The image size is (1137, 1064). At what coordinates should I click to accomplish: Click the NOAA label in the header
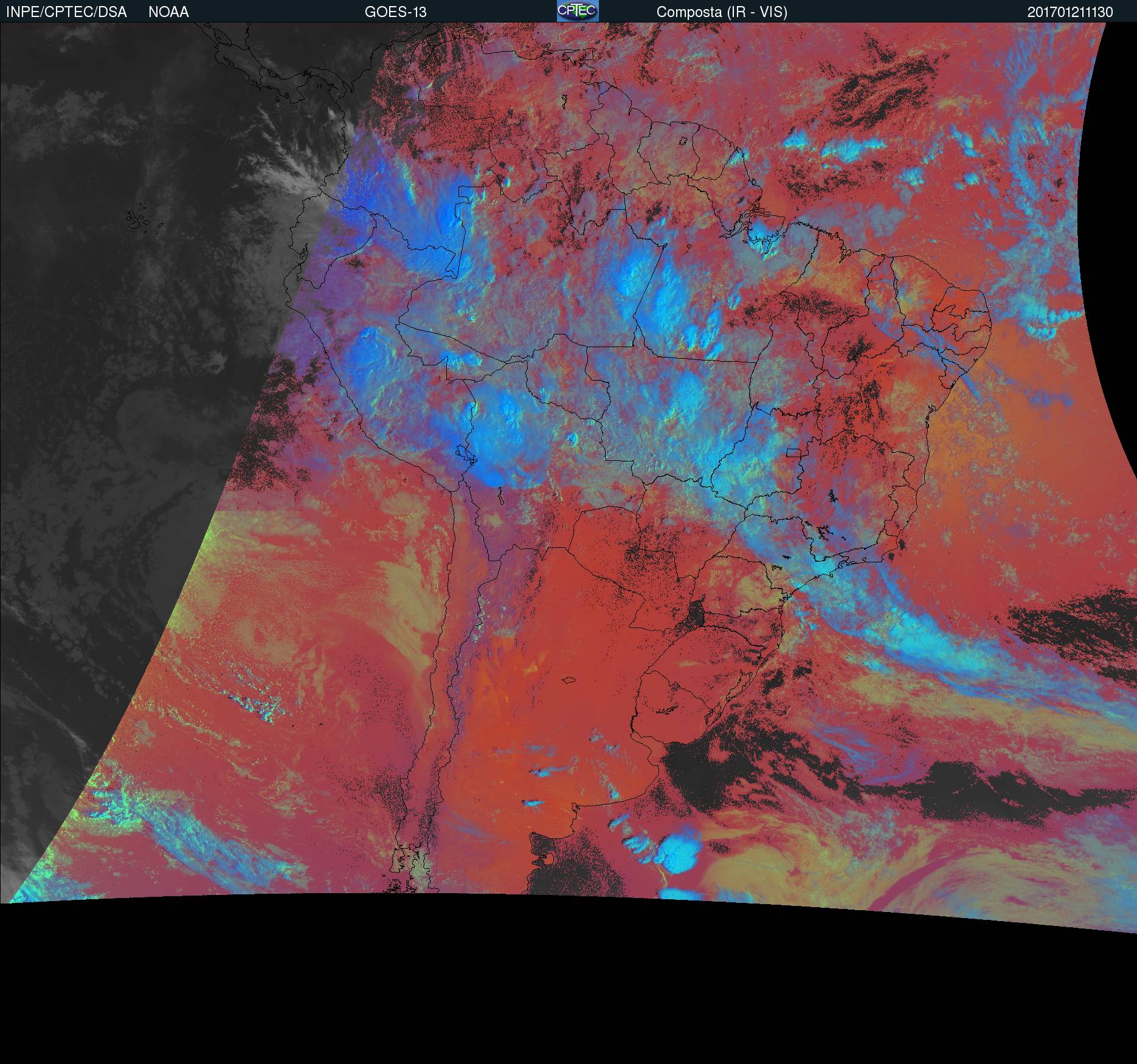168,12
